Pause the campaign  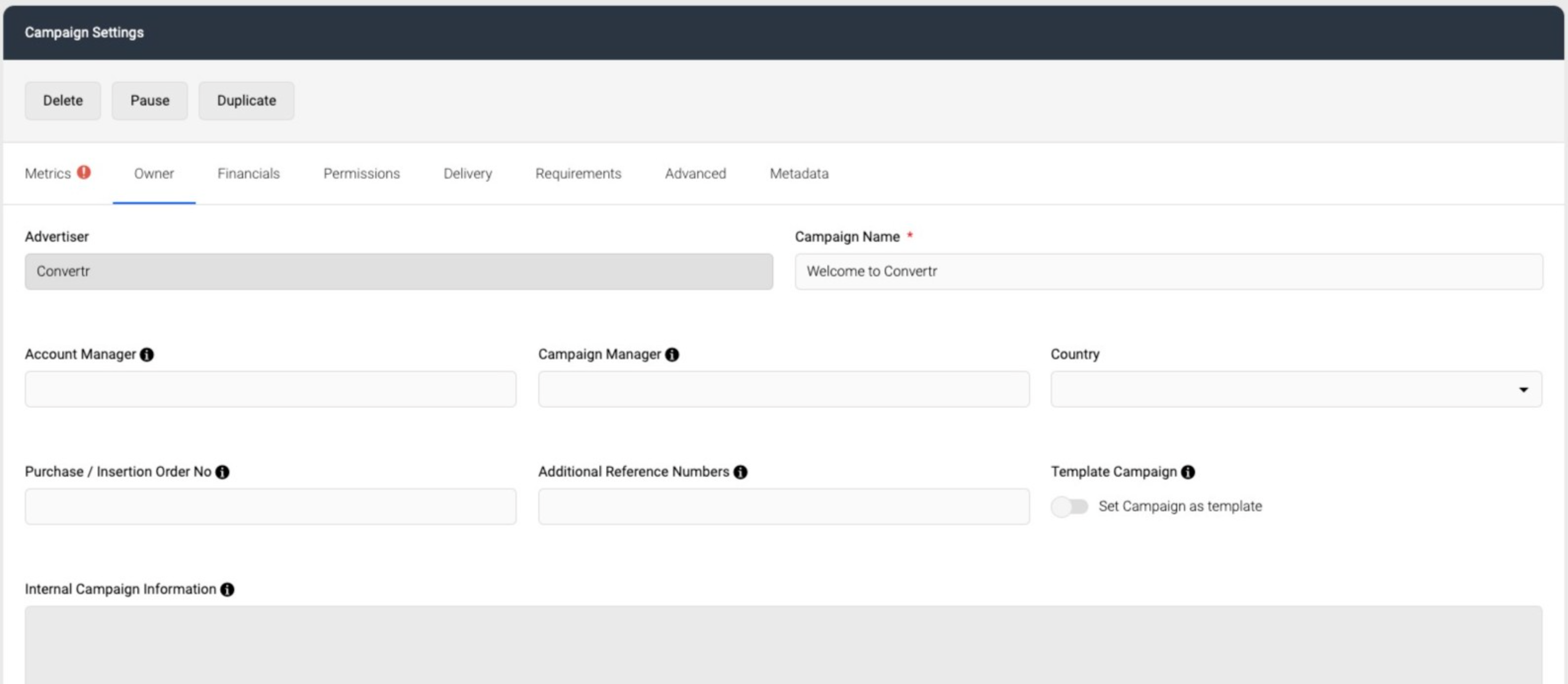pos(150,100)
